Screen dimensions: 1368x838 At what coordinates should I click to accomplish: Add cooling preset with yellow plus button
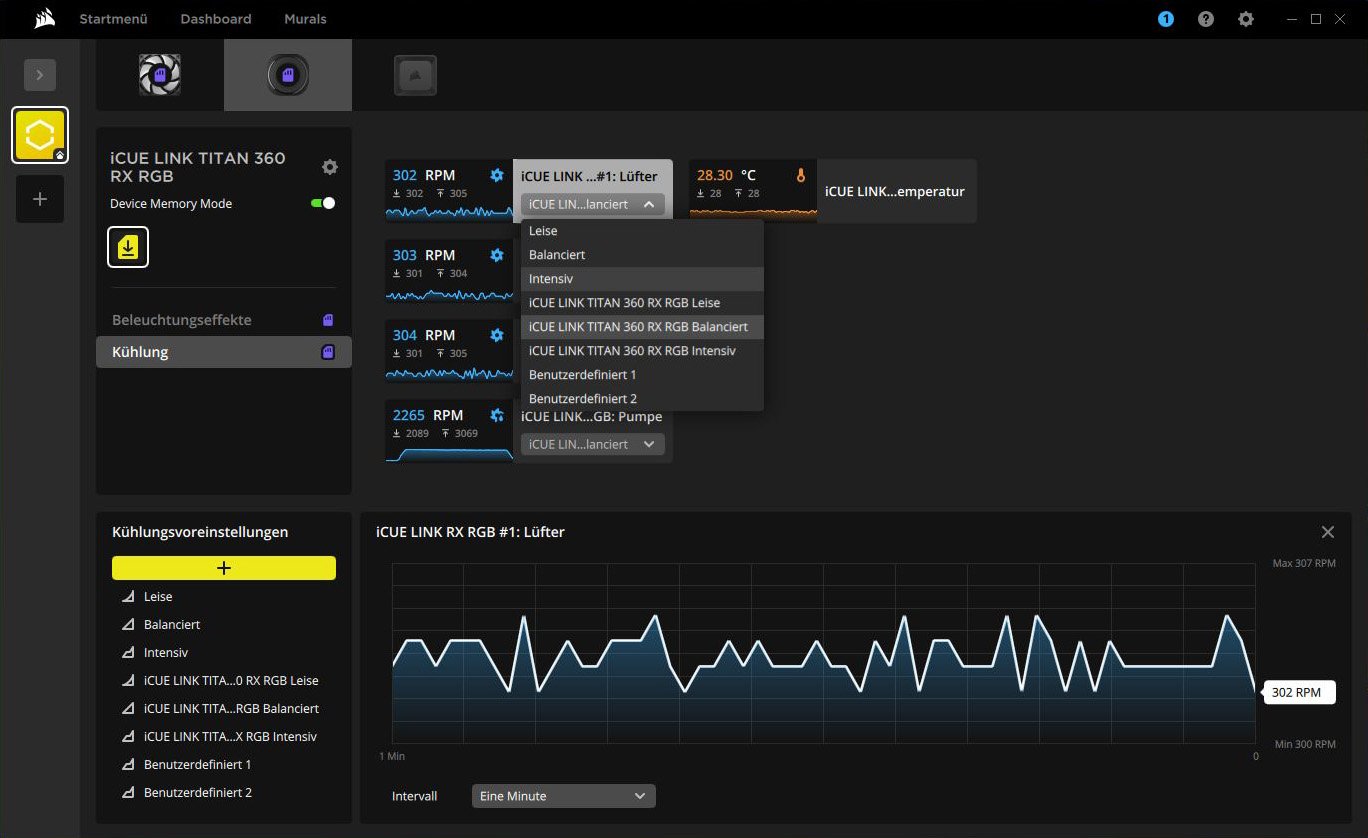pyautogui.click(x=224, y=568)
